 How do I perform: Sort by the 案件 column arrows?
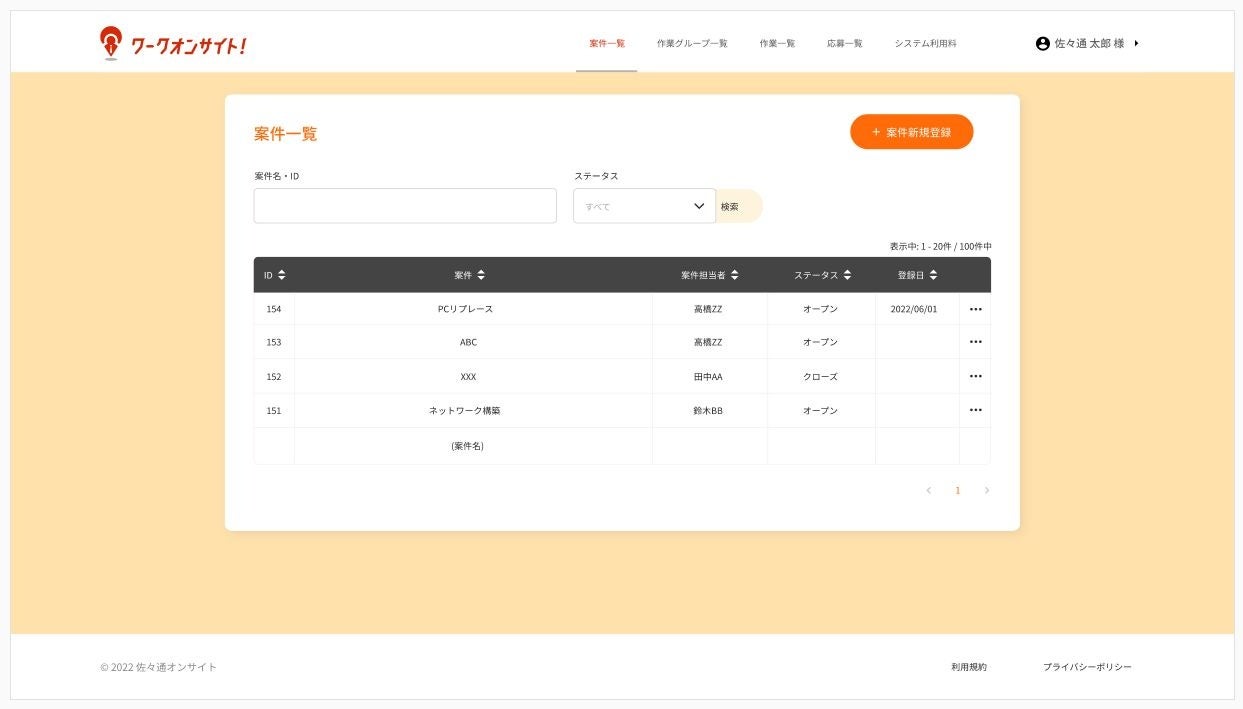tap(481, 275)
